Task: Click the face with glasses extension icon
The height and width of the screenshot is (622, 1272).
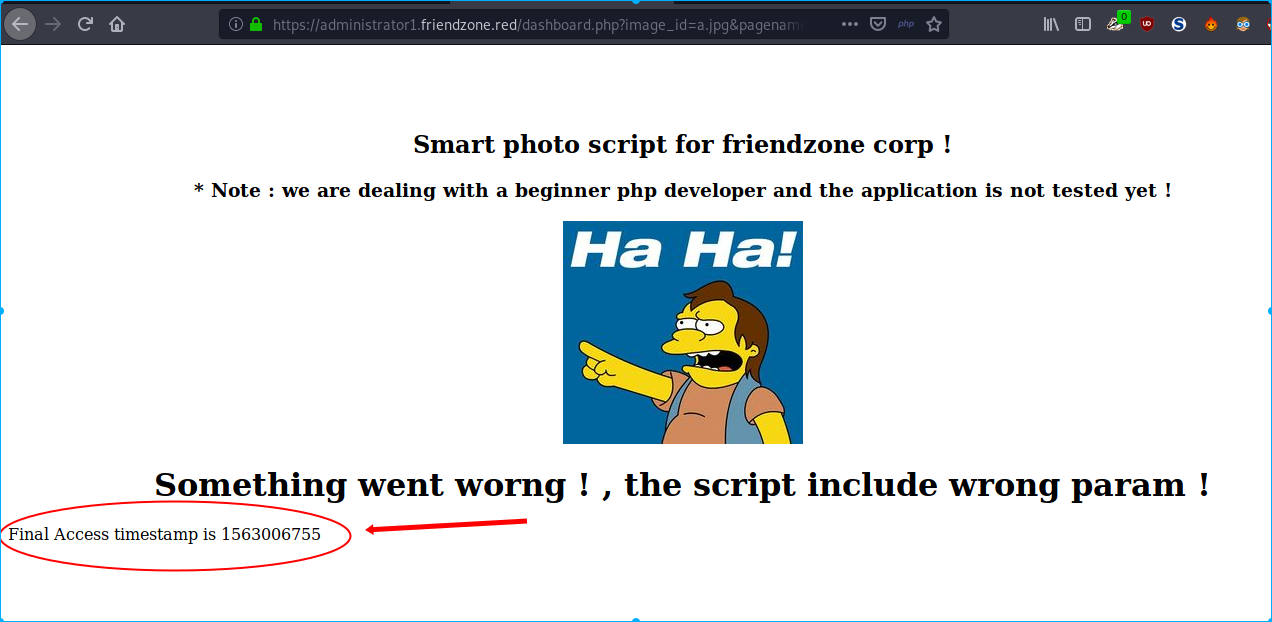Action: click(1243, 24)
